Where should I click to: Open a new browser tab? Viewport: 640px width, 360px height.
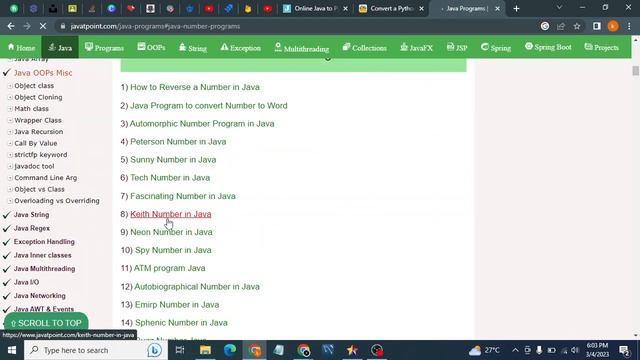click(x=516, y=9)
